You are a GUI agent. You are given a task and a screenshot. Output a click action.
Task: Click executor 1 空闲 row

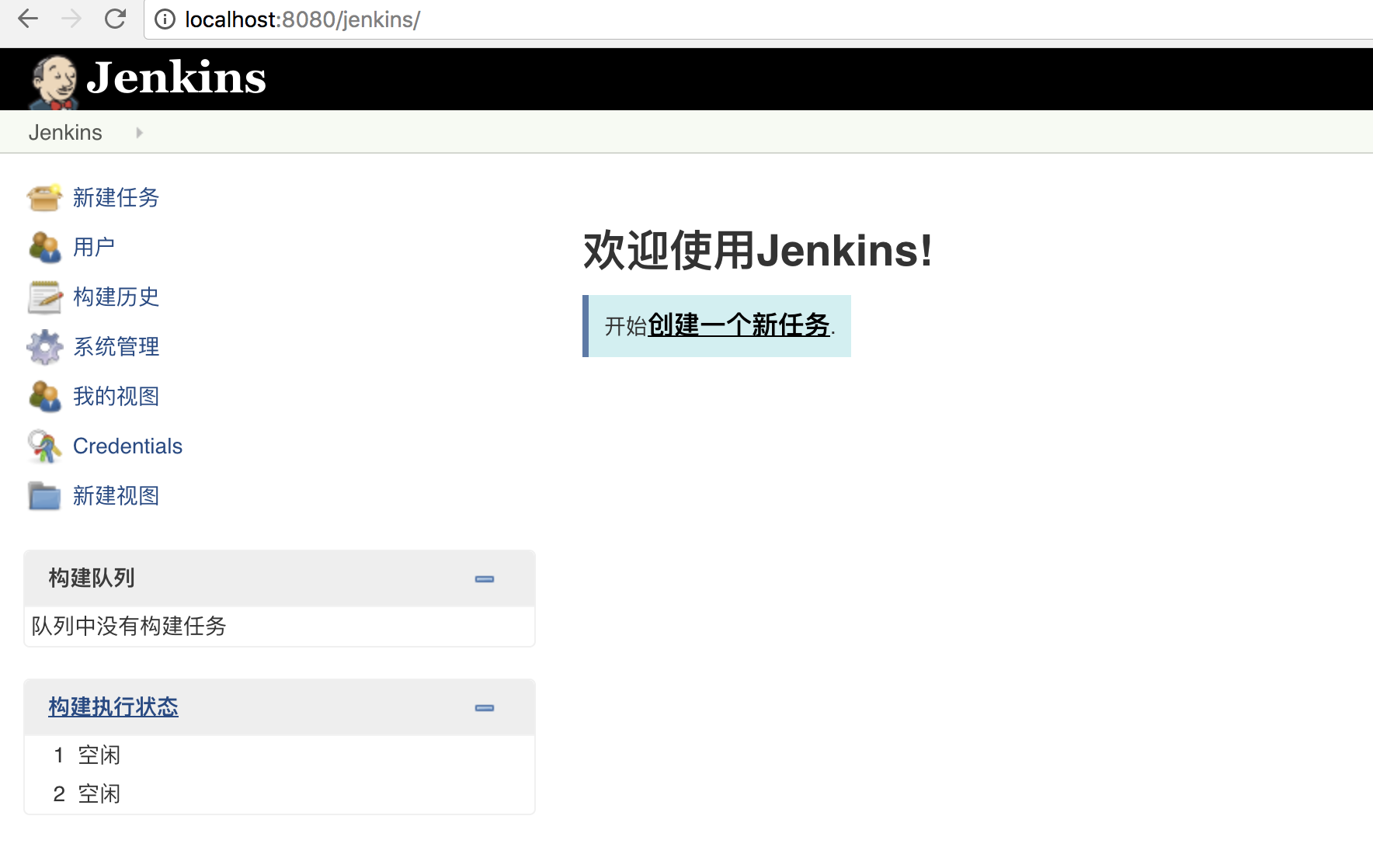[x=280, y=755]
